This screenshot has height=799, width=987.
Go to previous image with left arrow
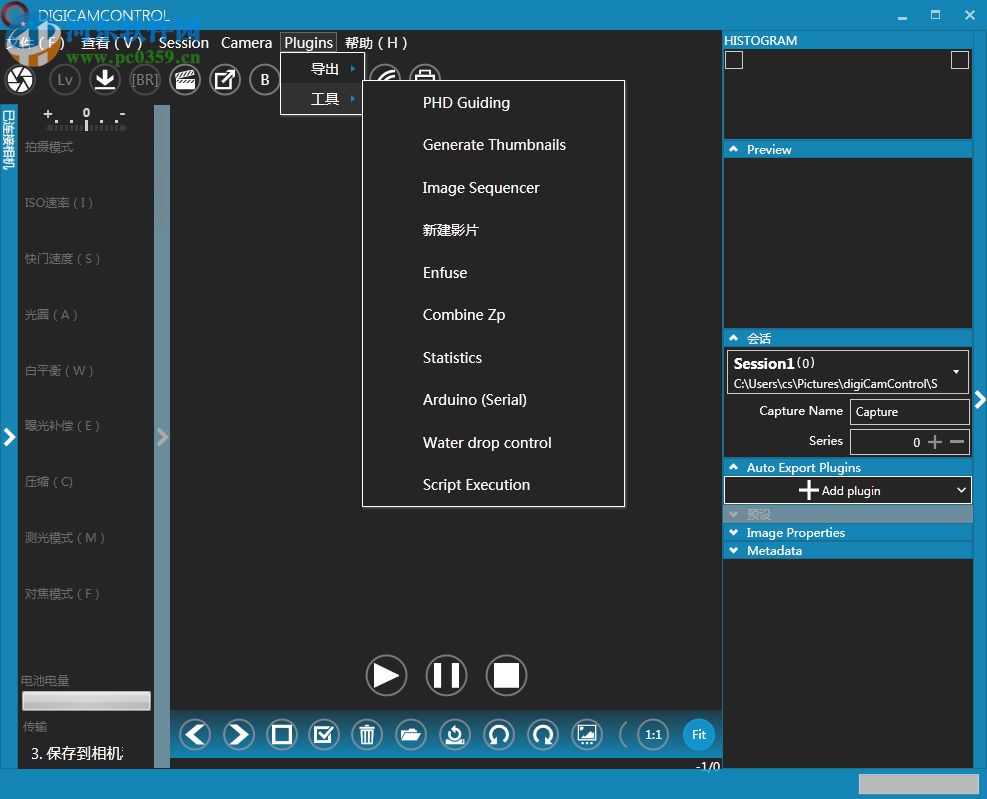pyautogui.click(x=195, y=735)
